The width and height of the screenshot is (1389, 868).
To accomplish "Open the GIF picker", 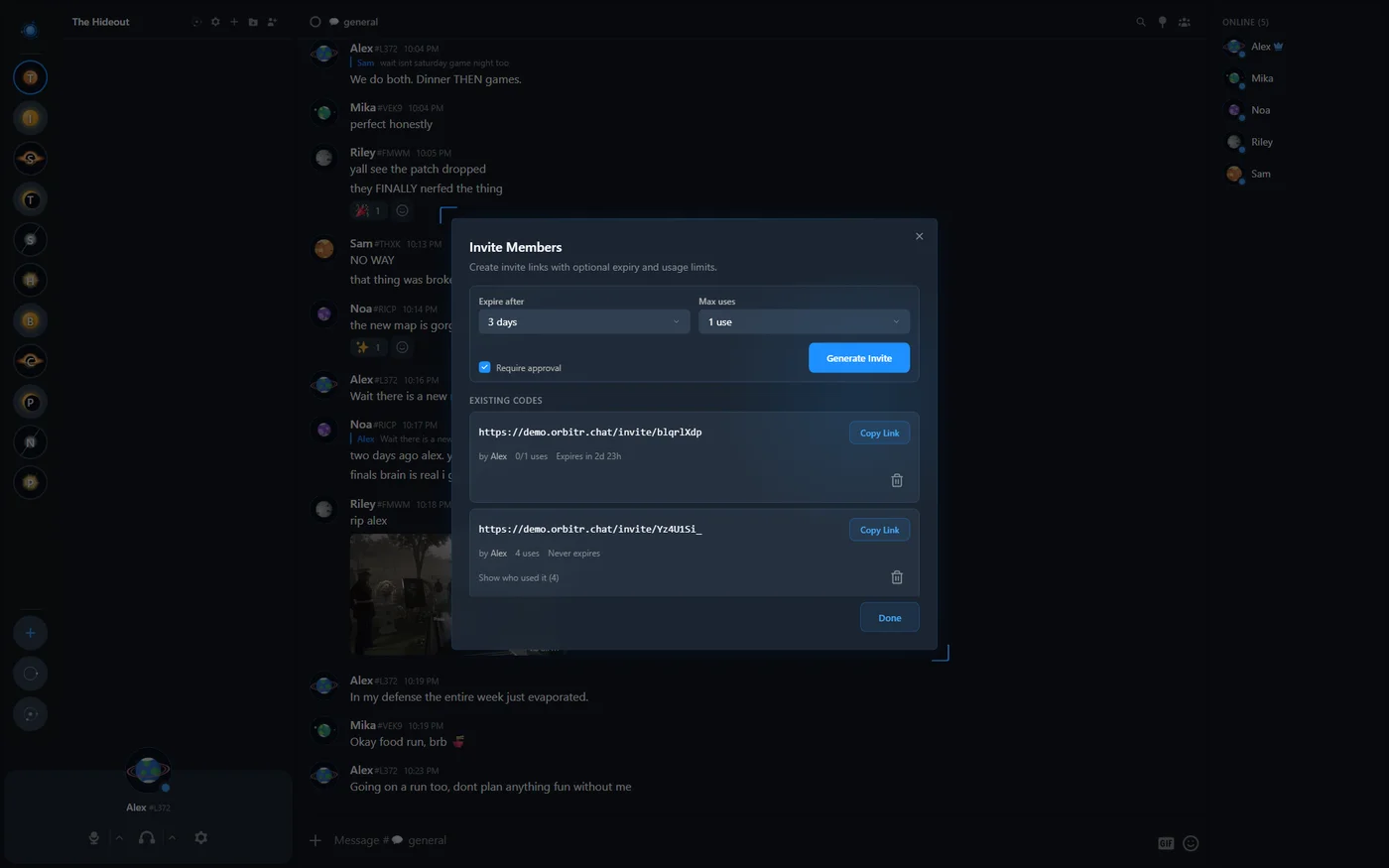I will [x=1166, y=843].
